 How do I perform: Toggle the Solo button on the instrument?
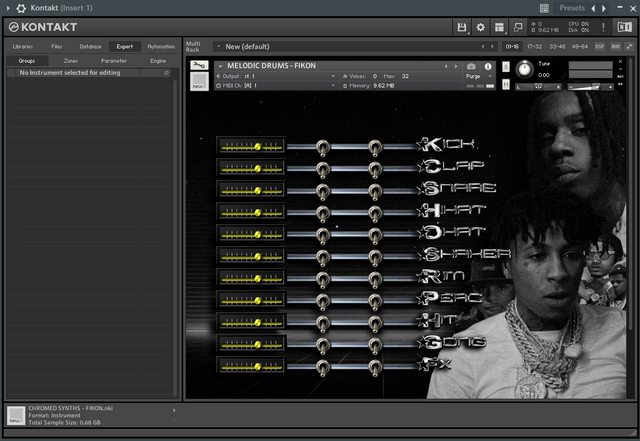point(505,66)
